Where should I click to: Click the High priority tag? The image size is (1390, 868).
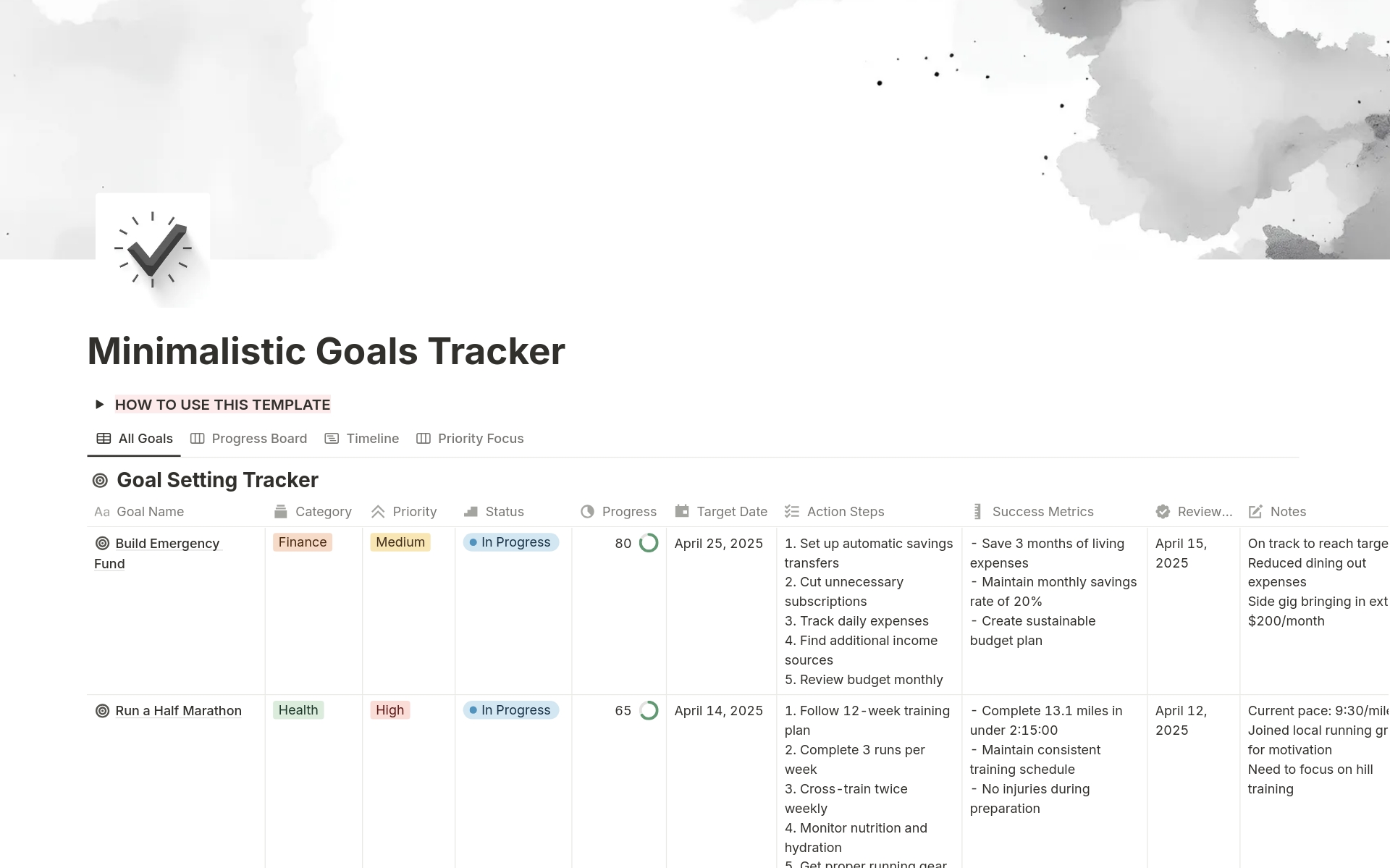(x=390, y=710)
